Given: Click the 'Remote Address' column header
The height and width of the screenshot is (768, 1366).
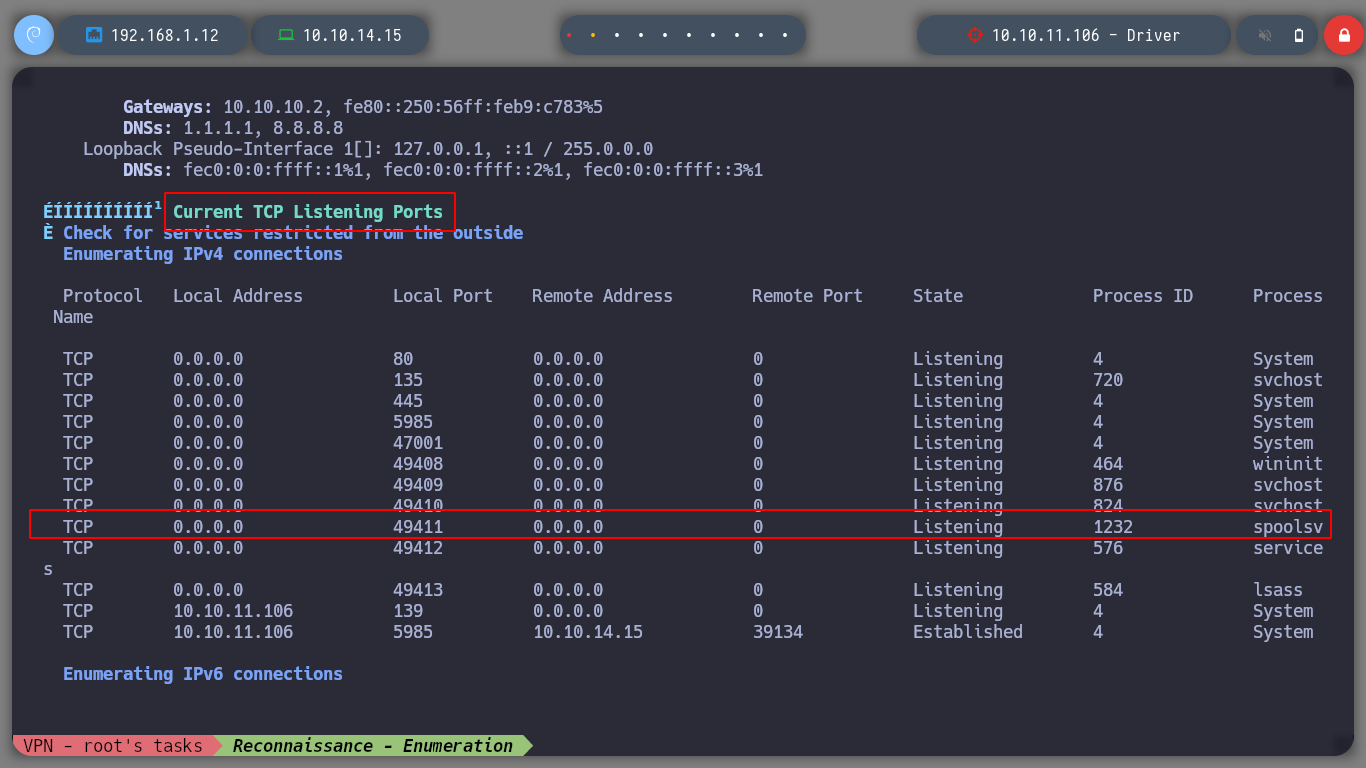Looking at the screenshot, I should point(603,296).
